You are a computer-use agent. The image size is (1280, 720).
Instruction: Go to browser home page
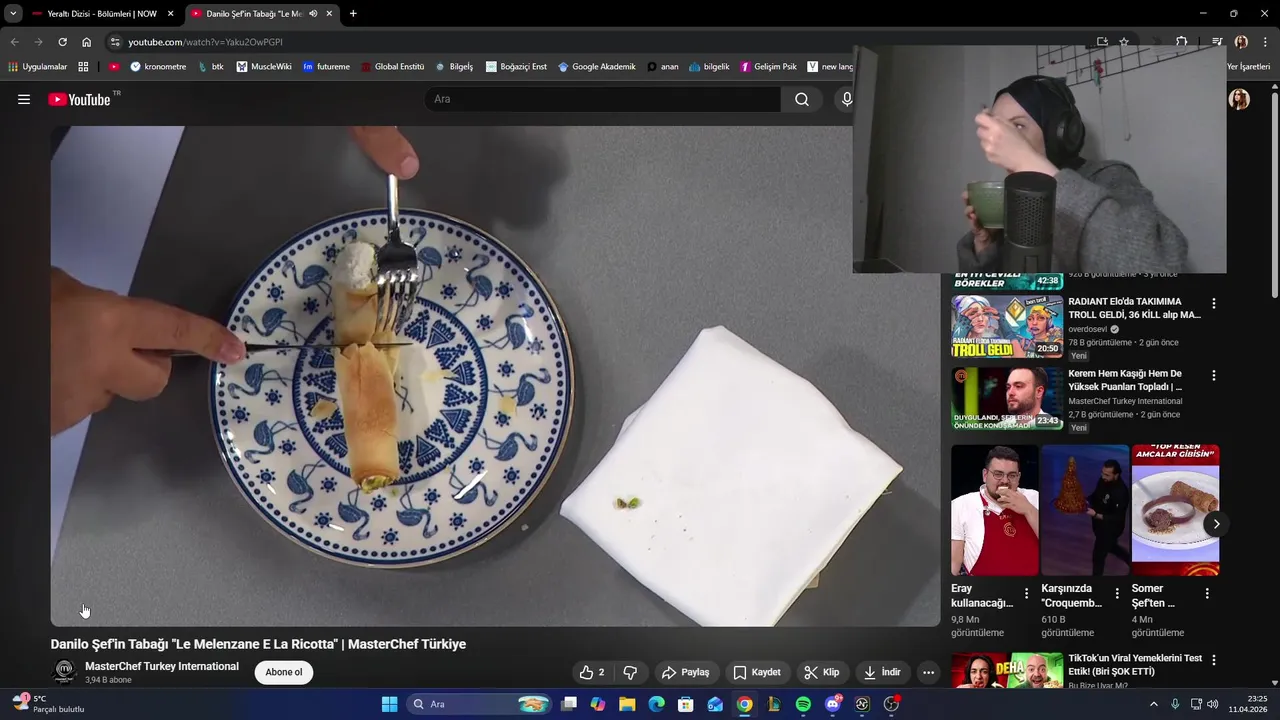(86, 42)
